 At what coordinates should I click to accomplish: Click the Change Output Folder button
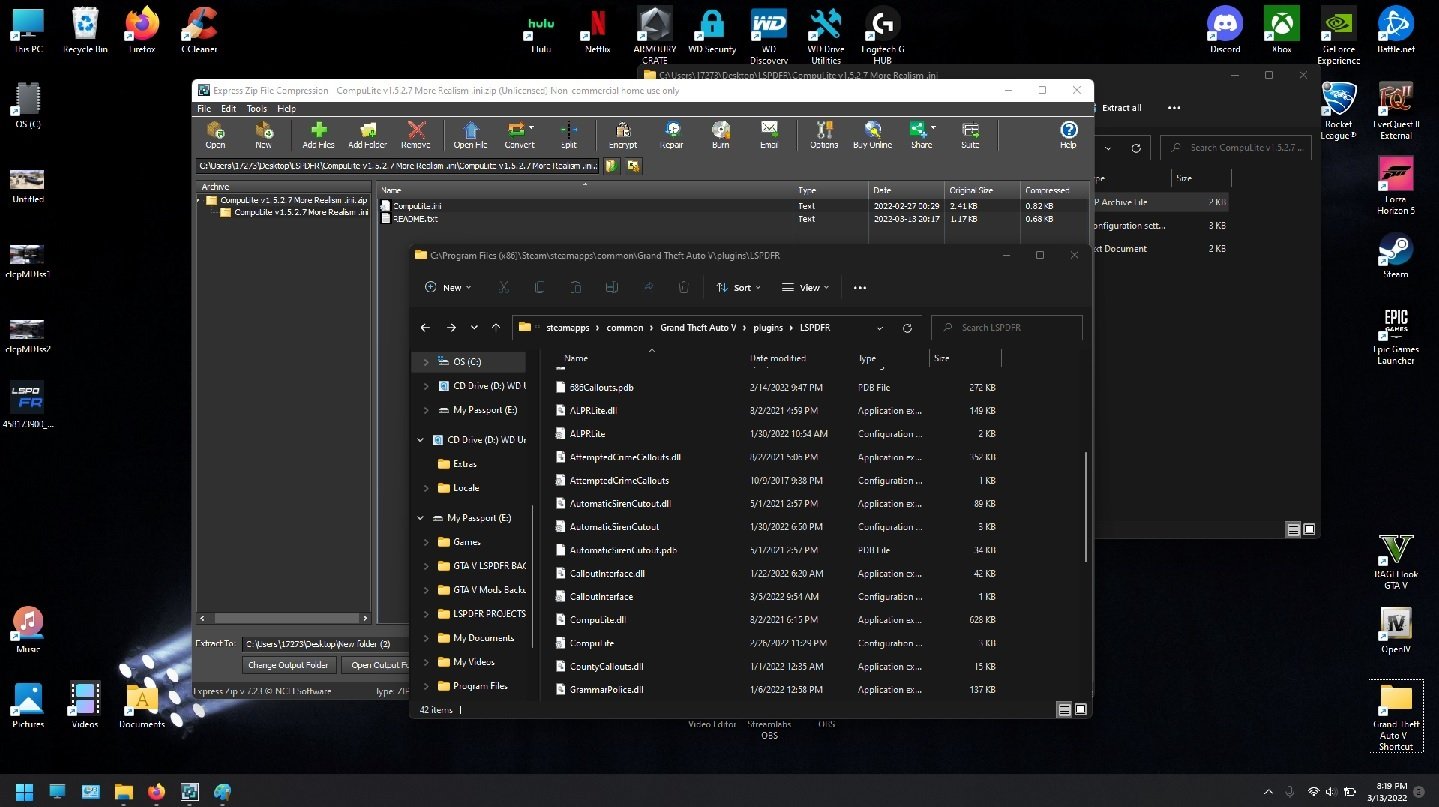[288, 665]
